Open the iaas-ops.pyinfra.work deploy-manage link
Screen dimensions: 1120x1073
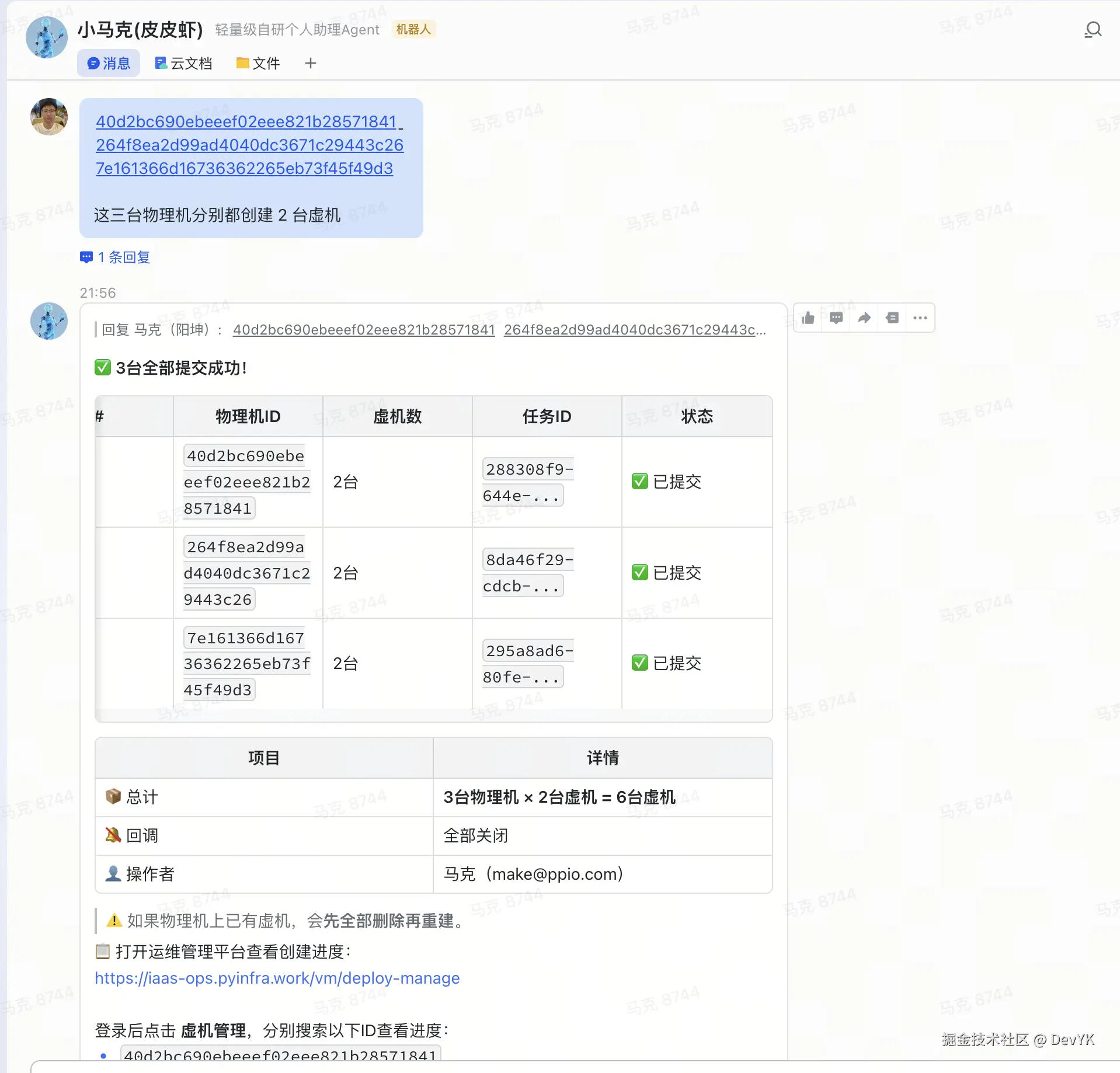click(x=277, y=978)
